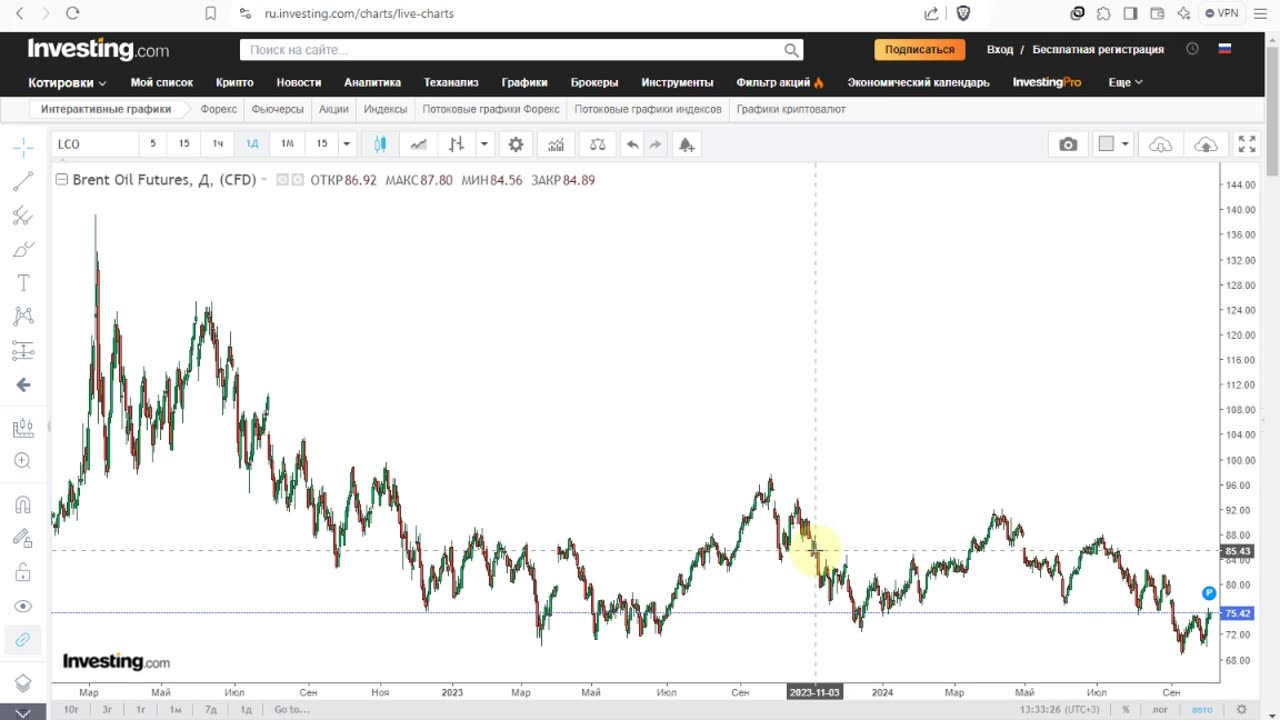The width and height of the screenshot is (1280, 720).
Task: Open bottom bar chart settings gear
Action: (1242, 709)
